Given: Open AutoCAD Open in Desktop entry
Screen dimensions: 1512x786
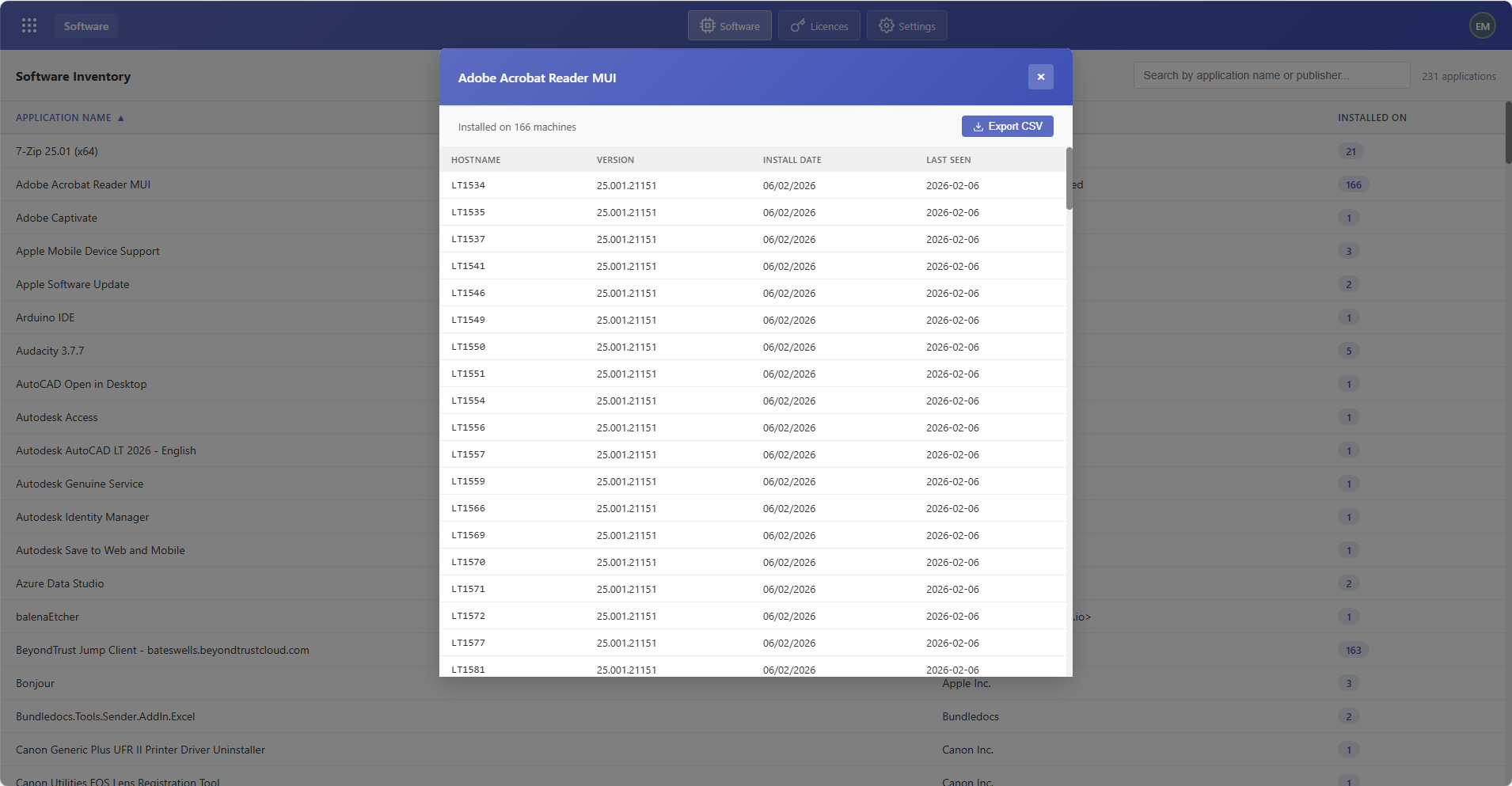Looking at the screenshot, I should (x=82, y=384).
